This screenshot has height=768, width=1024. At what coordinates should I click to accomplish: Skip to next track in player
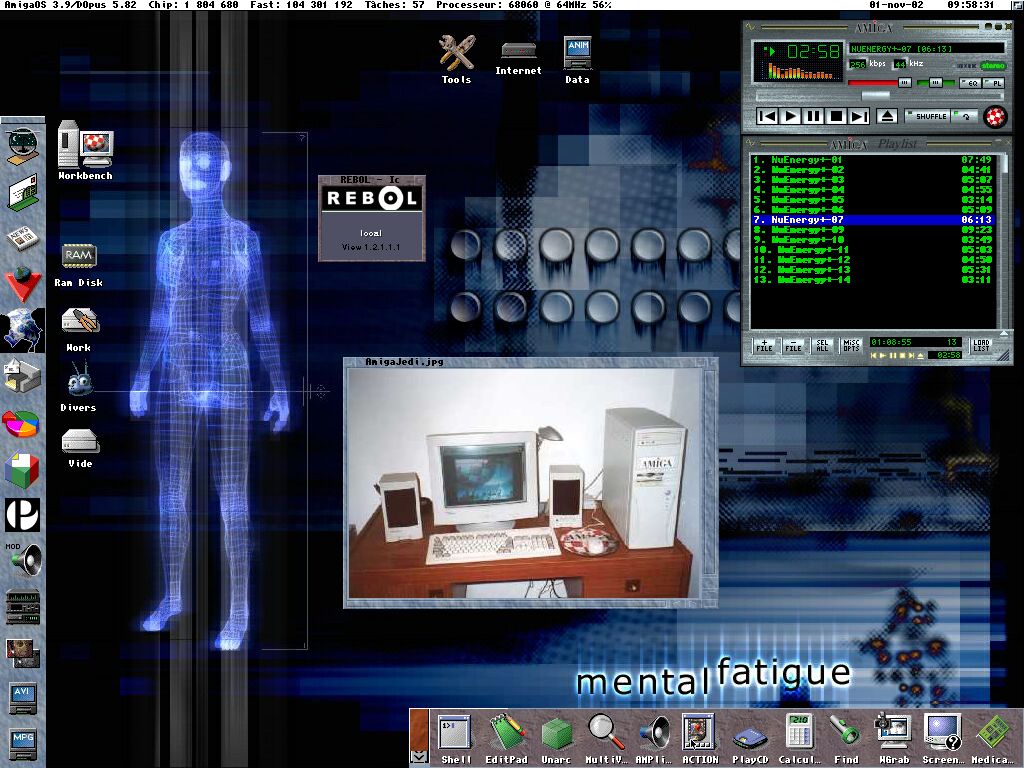click(859, 116)
